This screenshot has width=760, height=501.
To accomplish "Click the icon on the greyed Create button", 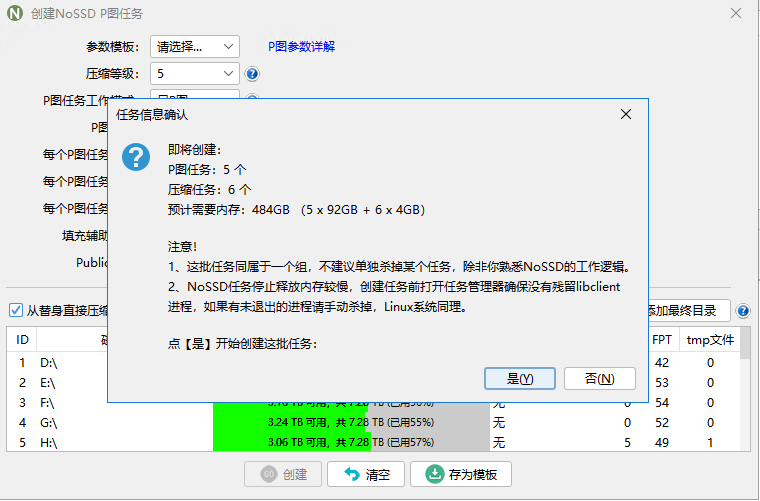I will pos(267,474).
